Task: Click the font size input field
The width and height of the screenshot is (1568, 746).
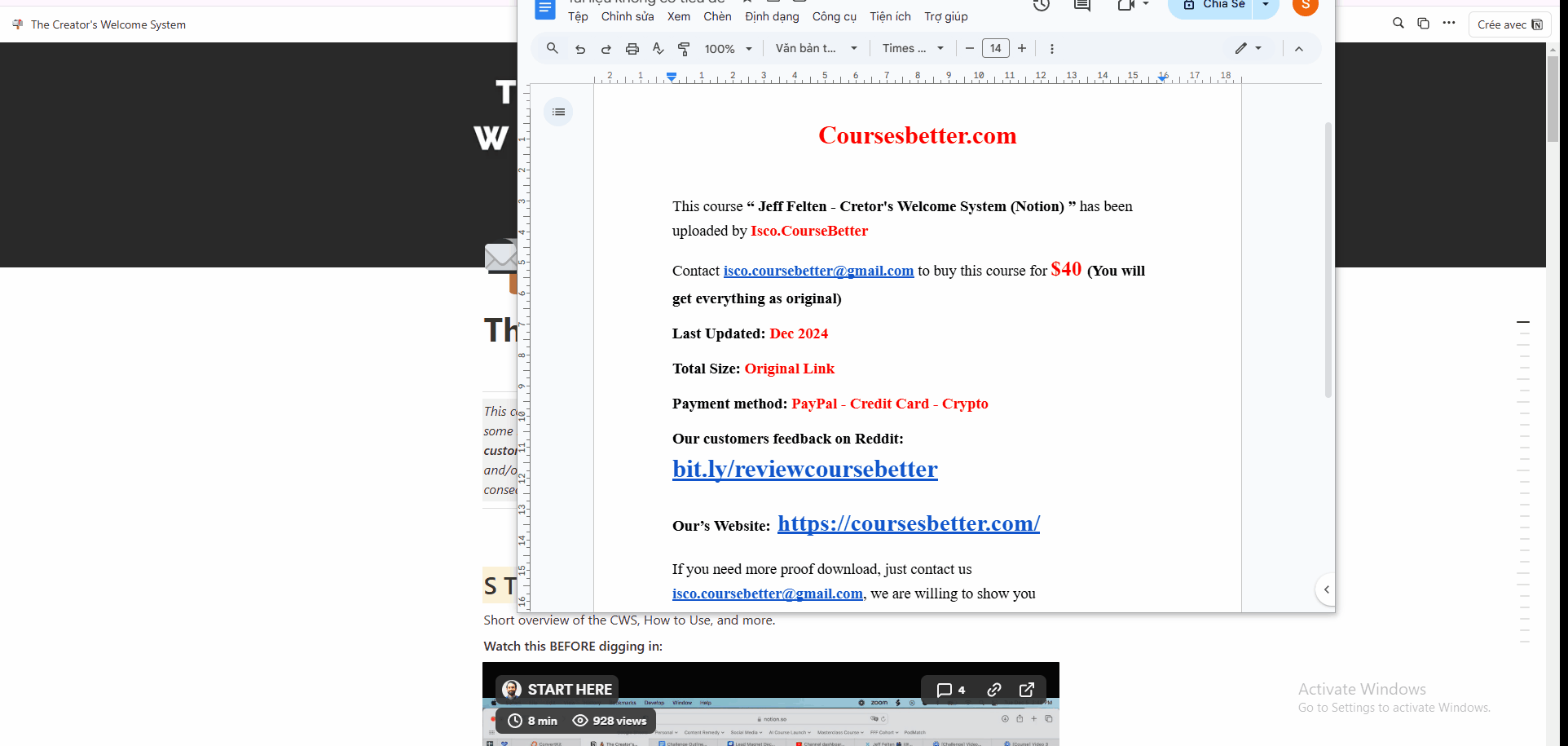Action: pyautogui.click(x=995, y=49)
